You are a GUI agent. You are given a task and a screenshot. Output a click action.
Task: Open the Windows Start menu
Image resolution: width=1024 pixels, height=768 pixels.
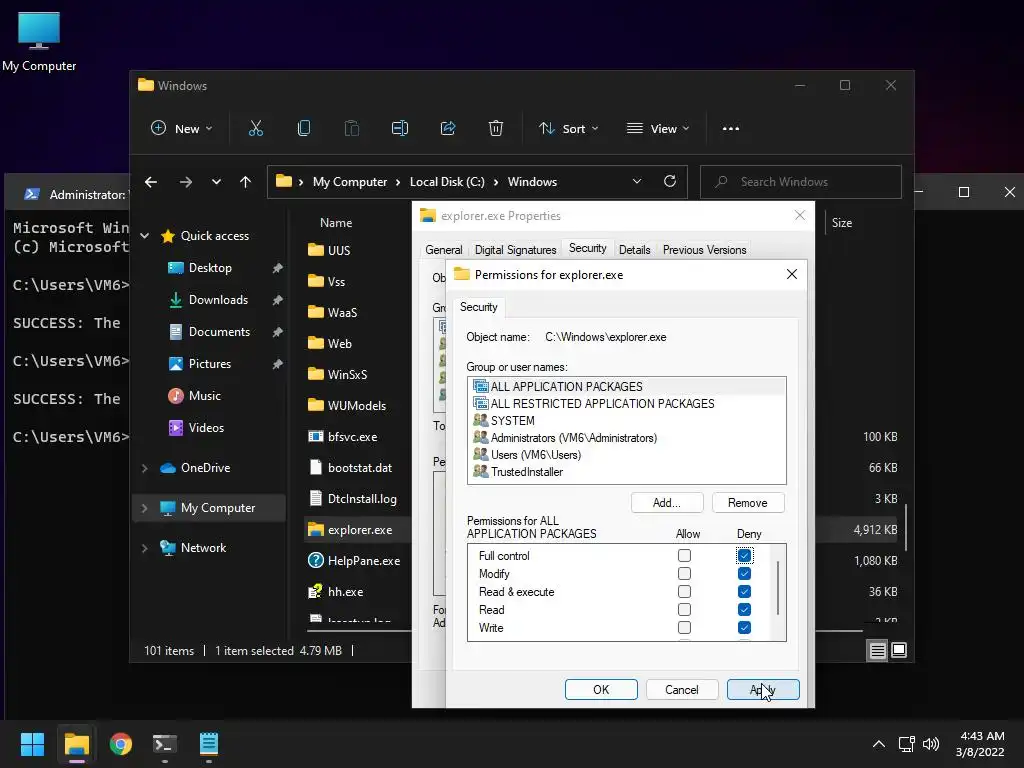(32, 744)
